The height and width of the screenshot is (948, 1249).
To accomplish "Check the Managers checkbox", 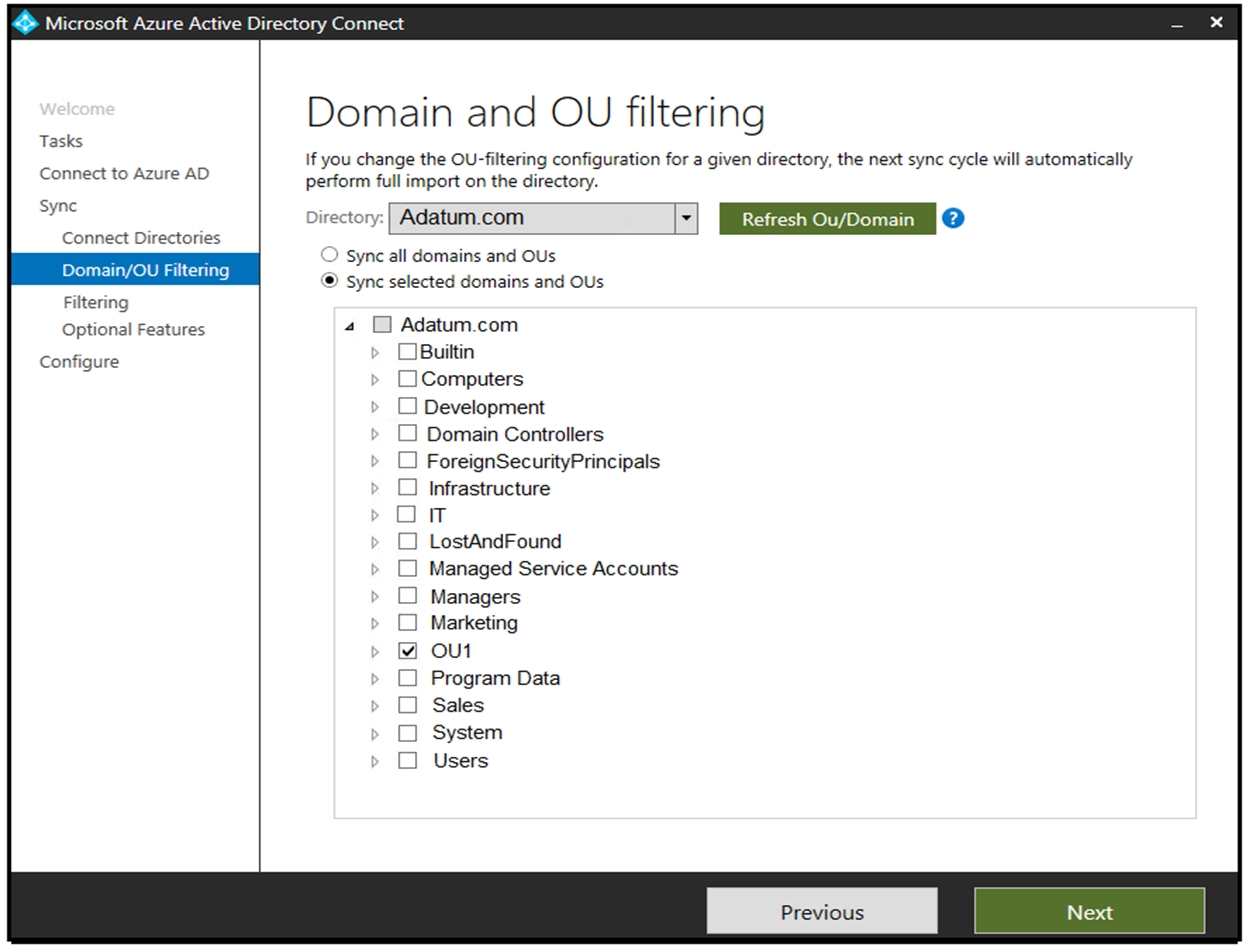I will (407, 596).
